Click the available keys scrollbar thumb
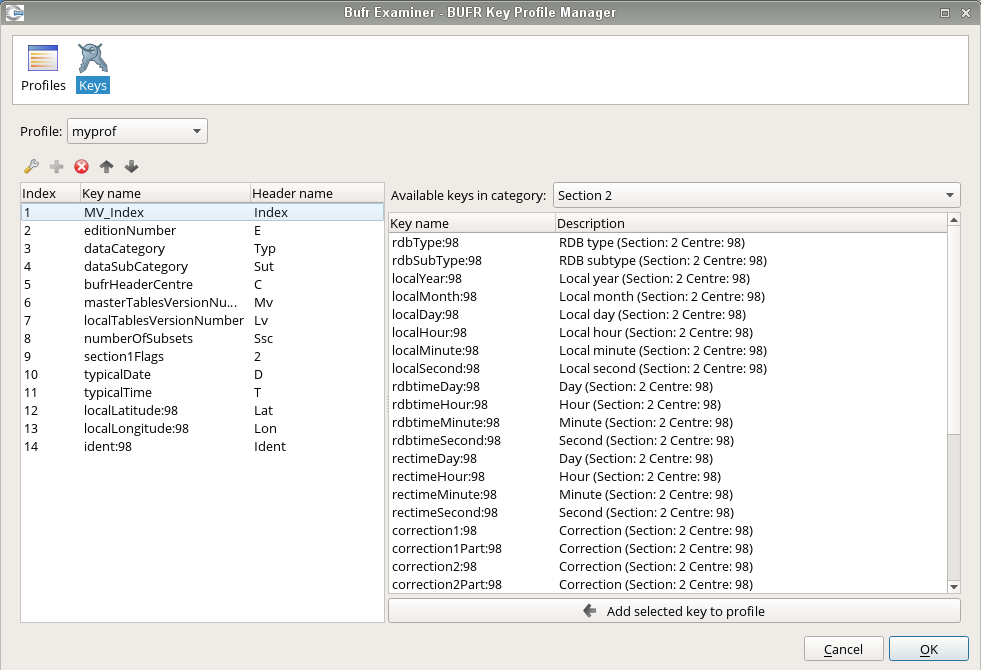981x670 pixels. tap(954, 330)
